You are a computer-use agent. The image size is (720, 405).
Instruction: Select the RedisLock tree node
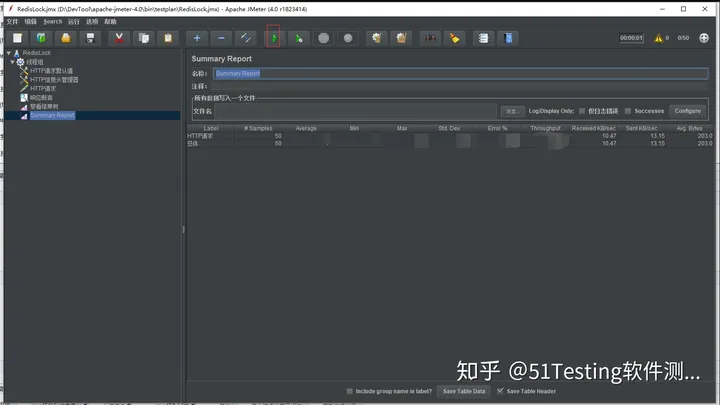pos(37,53)
